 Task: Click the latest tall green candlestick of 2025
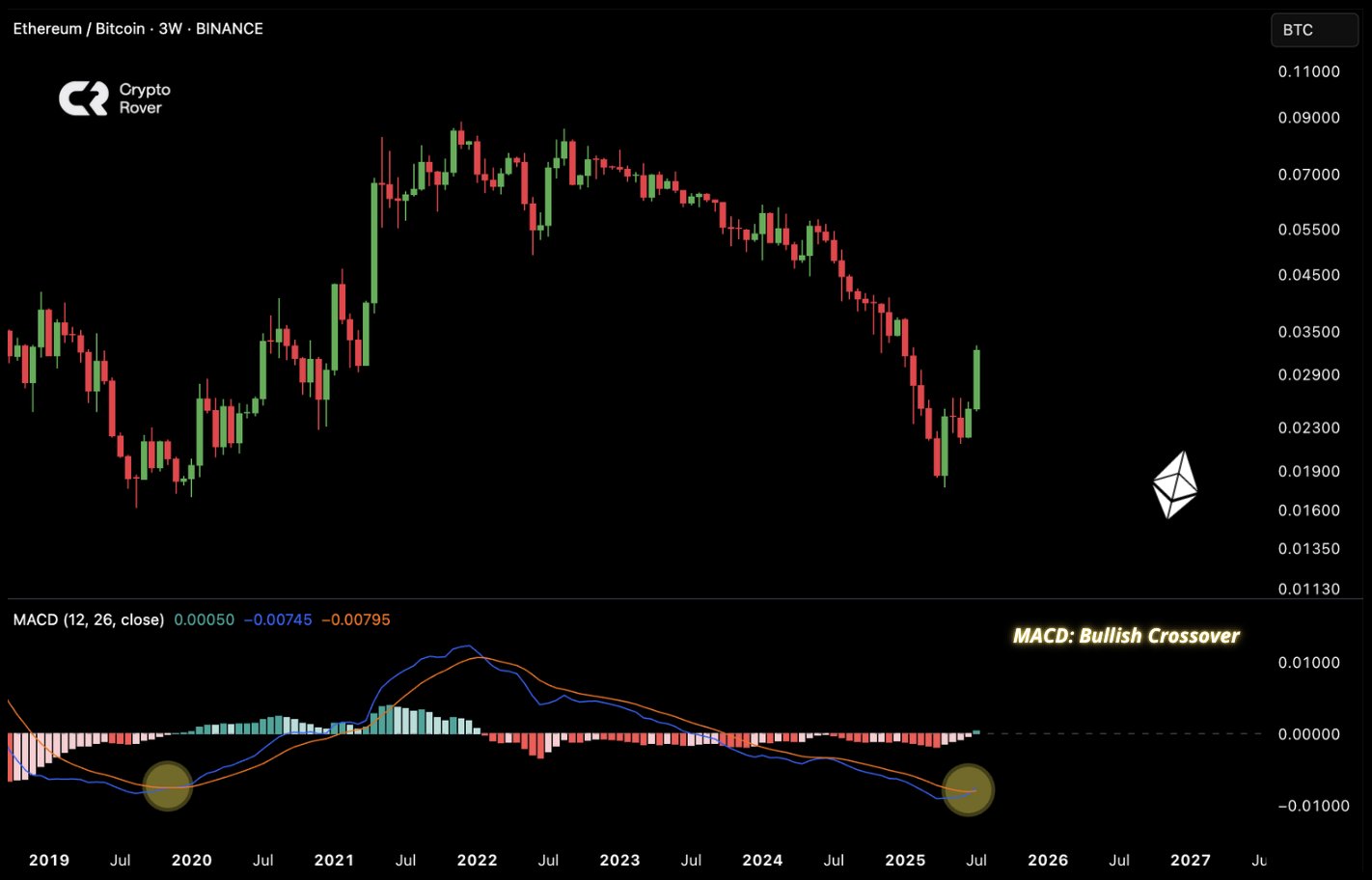977,379
